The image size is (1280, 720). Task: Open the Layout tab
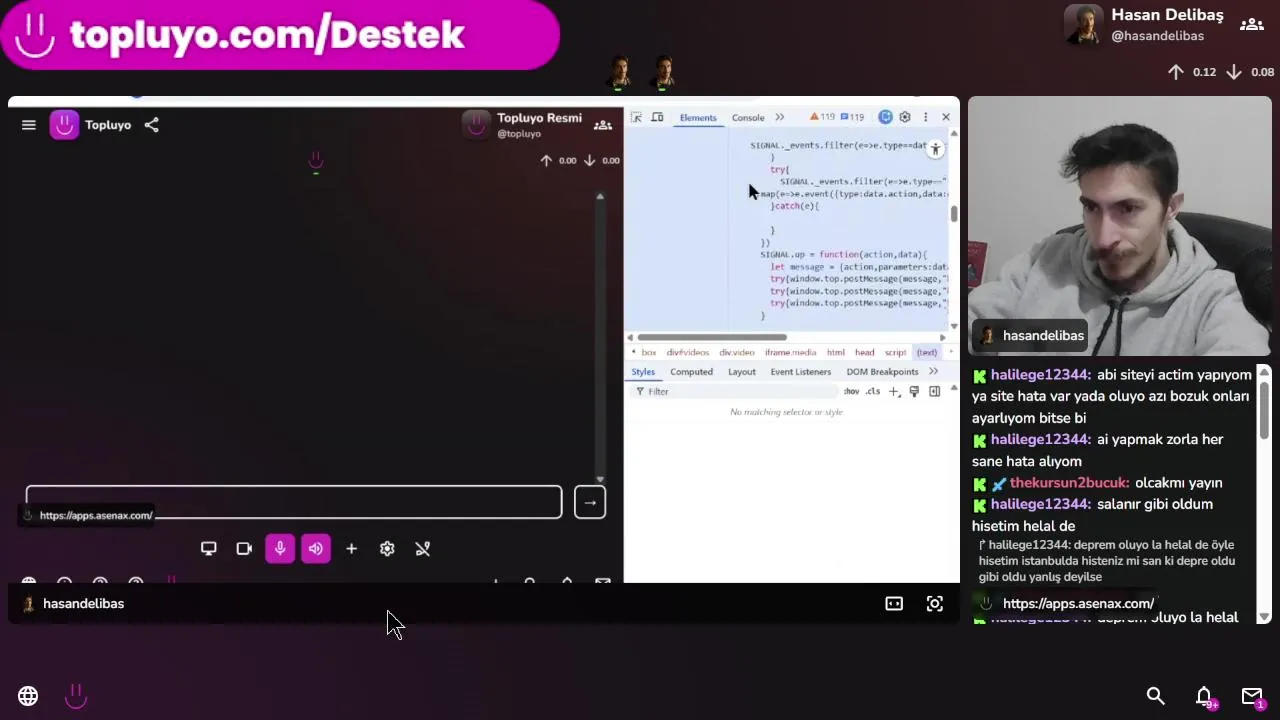[742, 371]
